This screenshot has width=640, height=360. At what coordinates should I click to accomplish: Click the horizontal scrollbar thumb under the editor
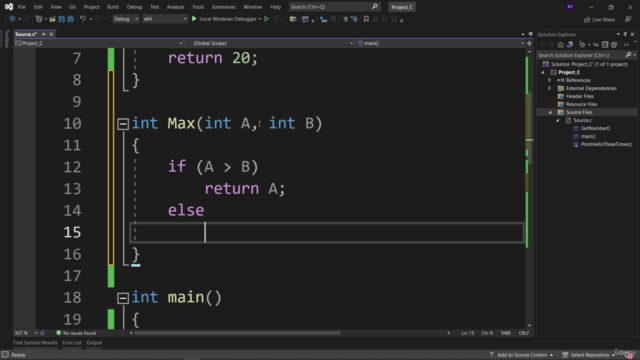click(238, 333)
